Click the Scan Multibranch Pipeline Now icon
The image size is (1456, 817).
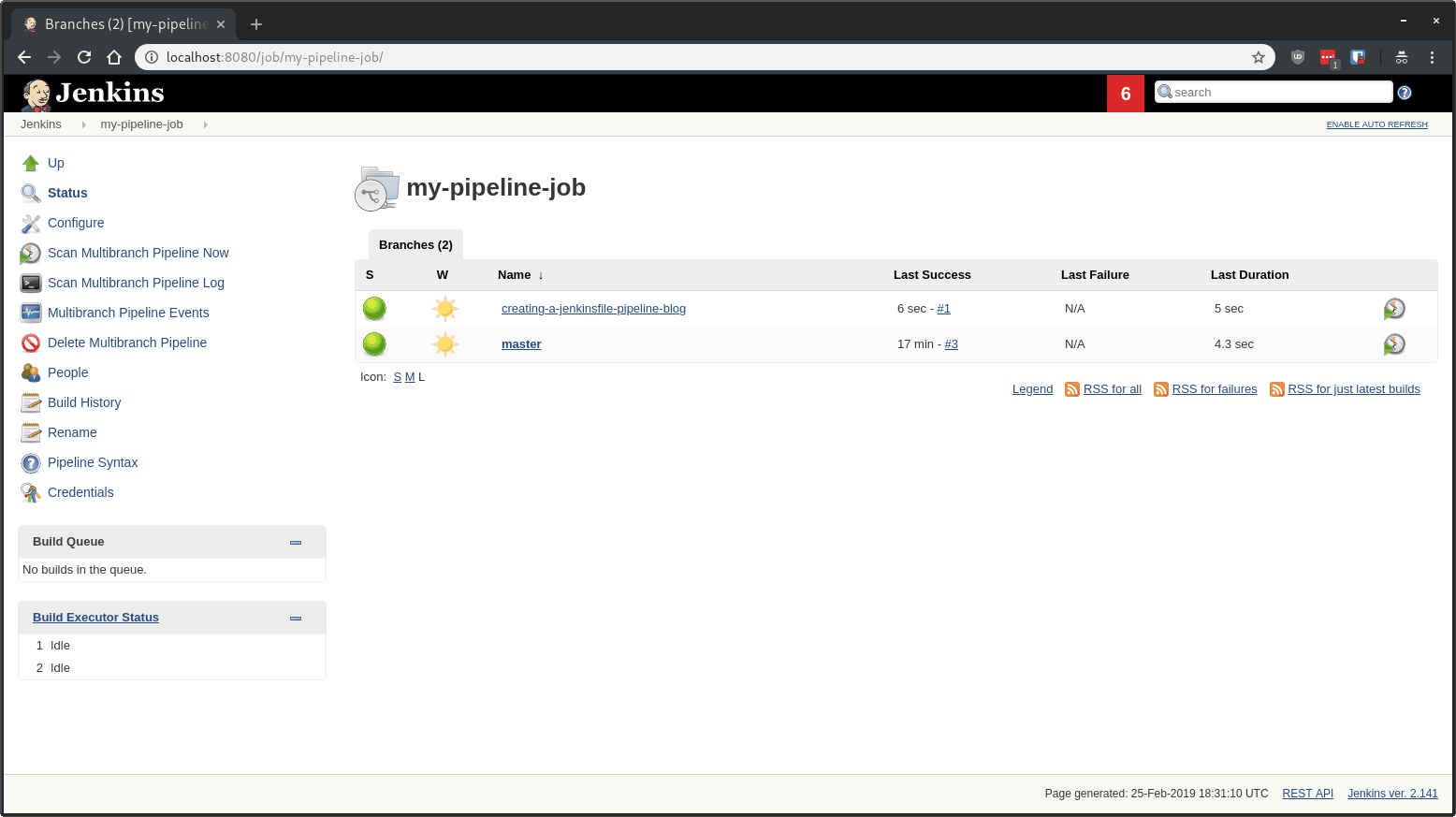pos(30,253)
